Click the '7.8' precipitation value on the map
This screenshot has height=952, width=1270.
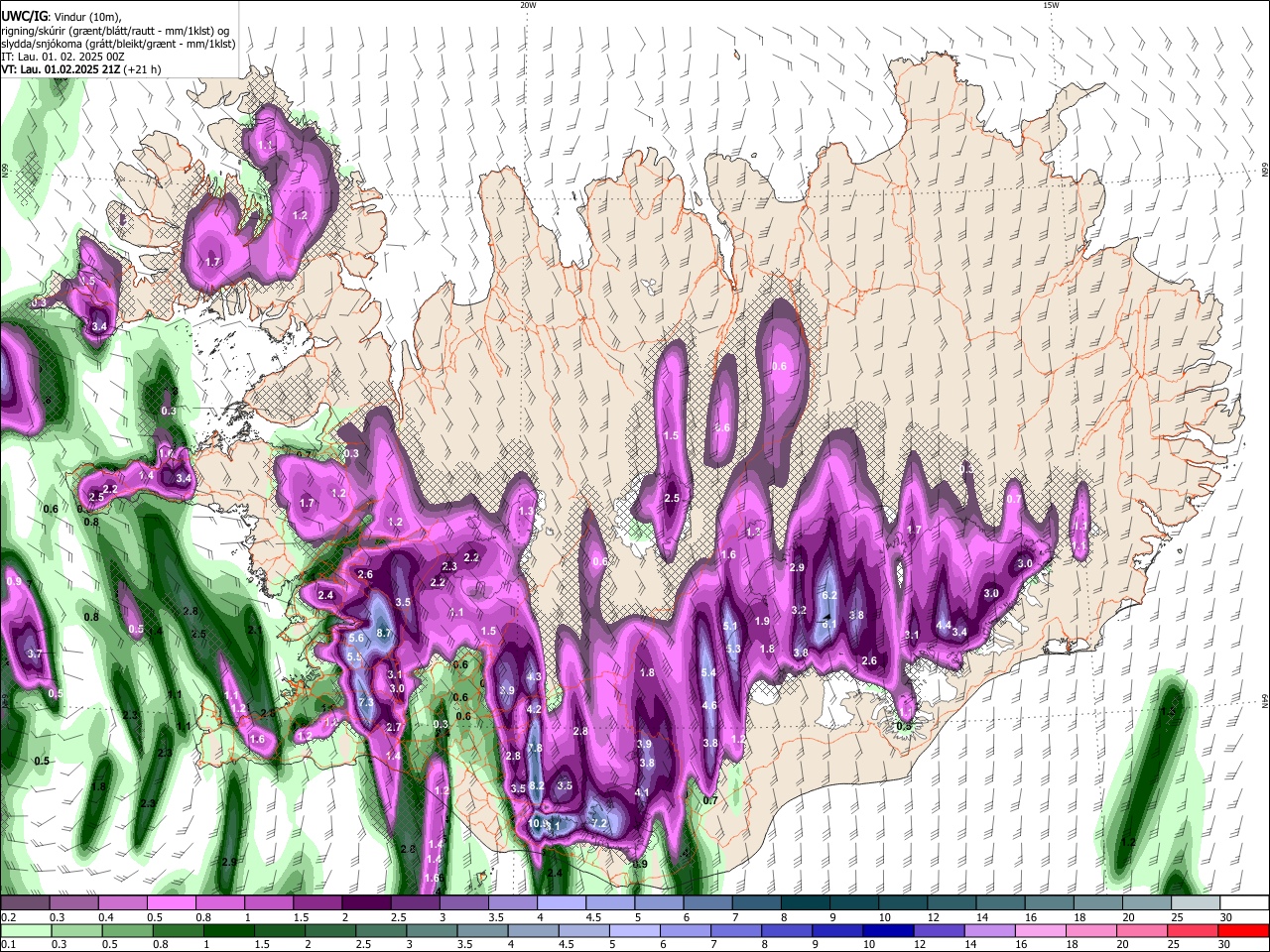tap(535, 748)
